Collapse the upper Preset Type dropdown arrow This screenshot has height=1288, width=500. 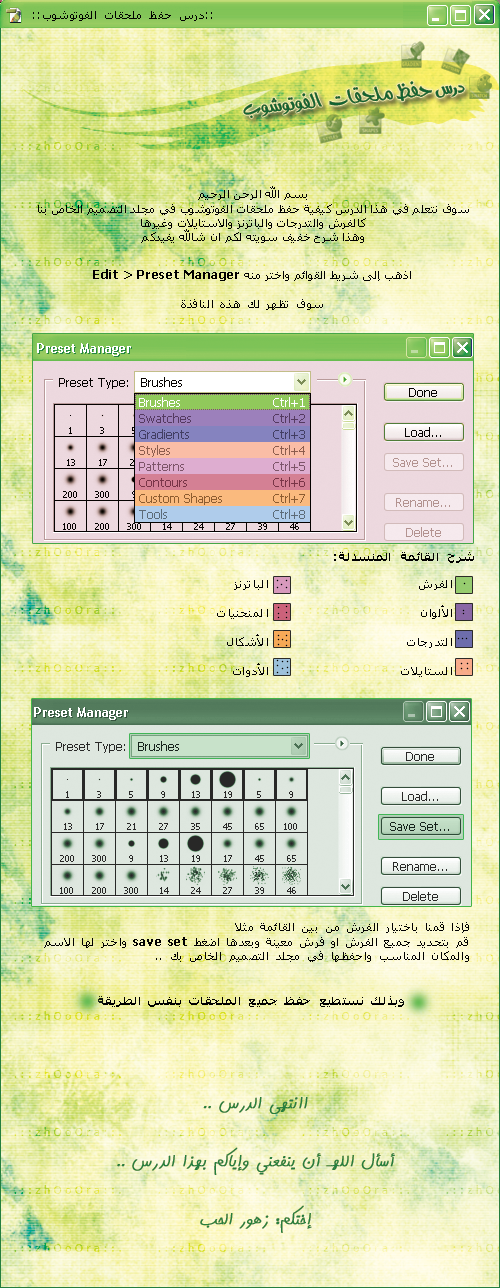pos(302,382)
